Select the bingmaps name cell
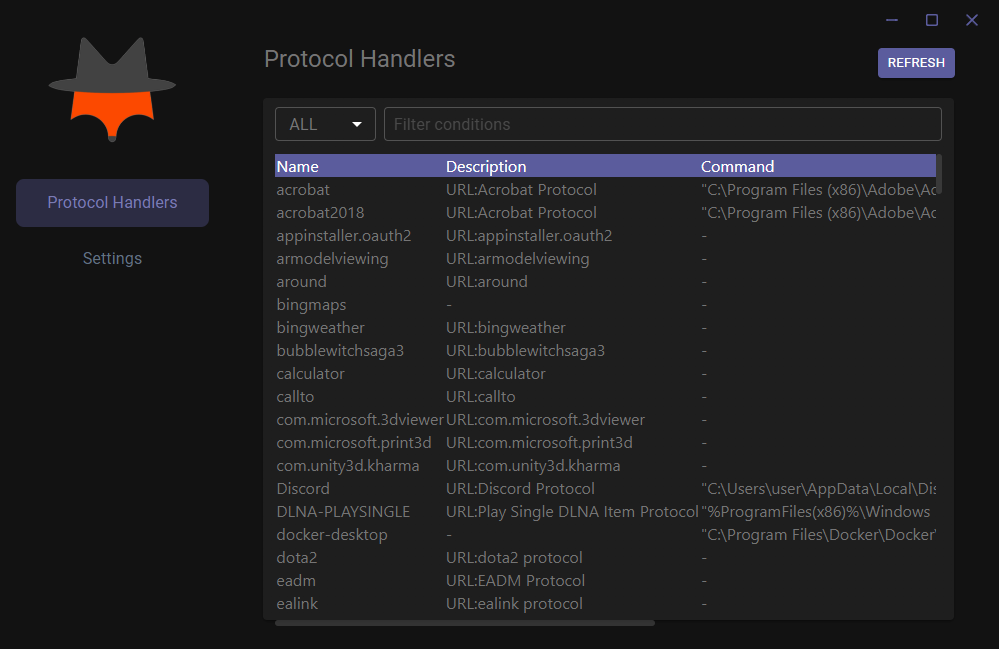The width and height of the screenshot is (999, 649). [x=312, y=304]
